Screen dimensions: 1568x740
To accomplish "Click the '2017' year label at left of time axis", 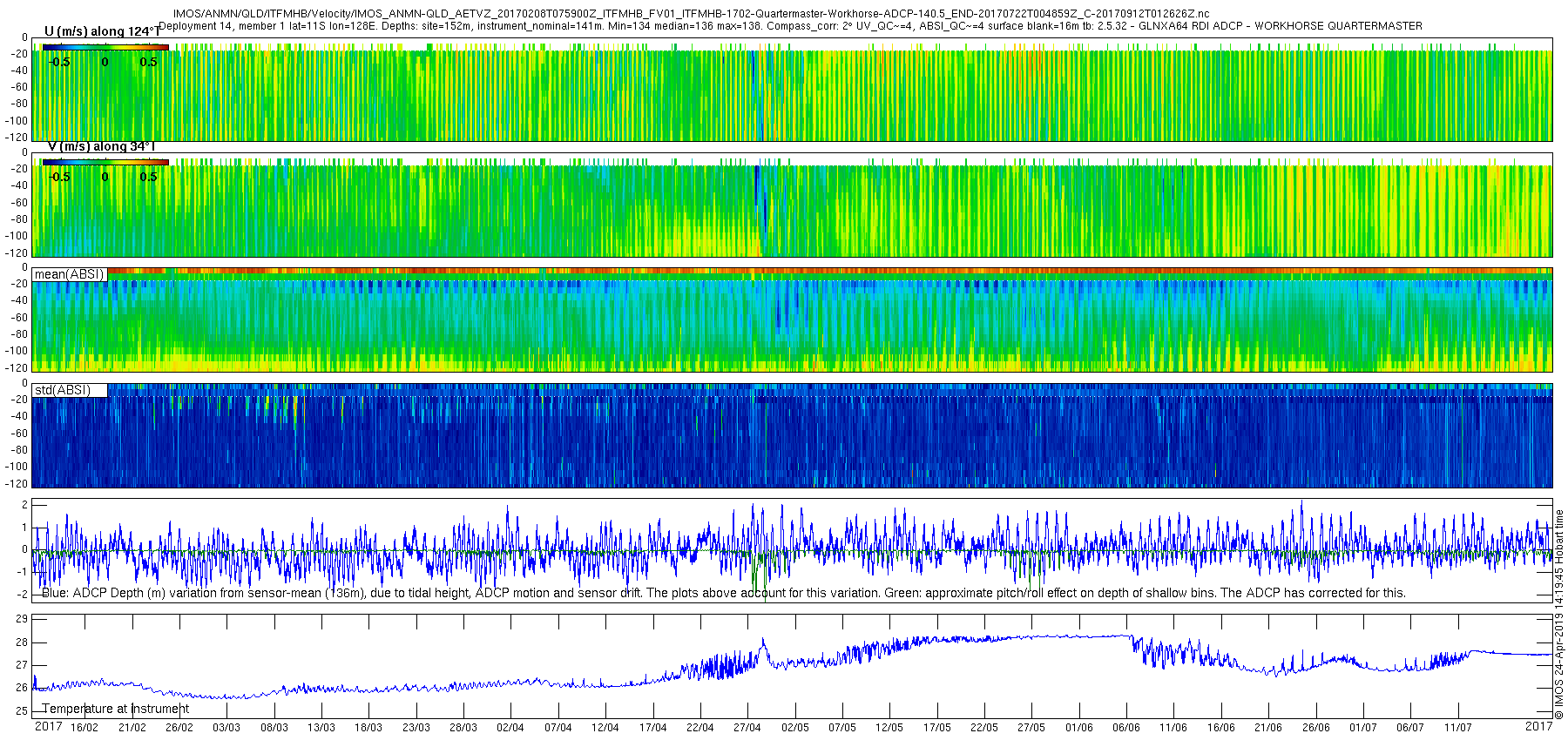I will (x=48, y=726).
